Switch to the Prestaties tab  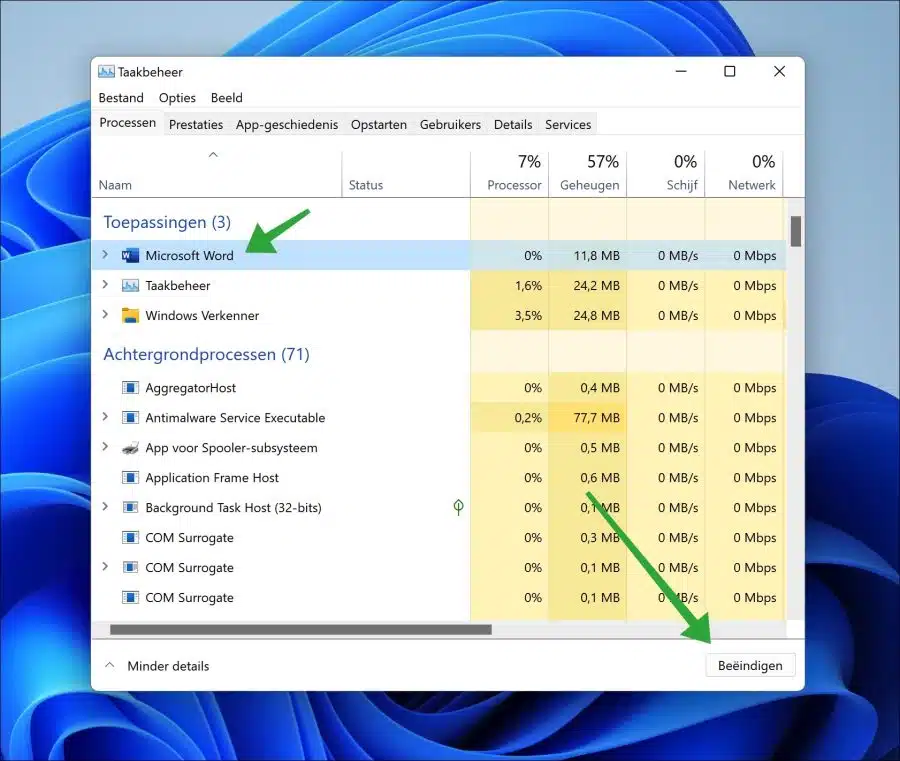tap(196, 125)
